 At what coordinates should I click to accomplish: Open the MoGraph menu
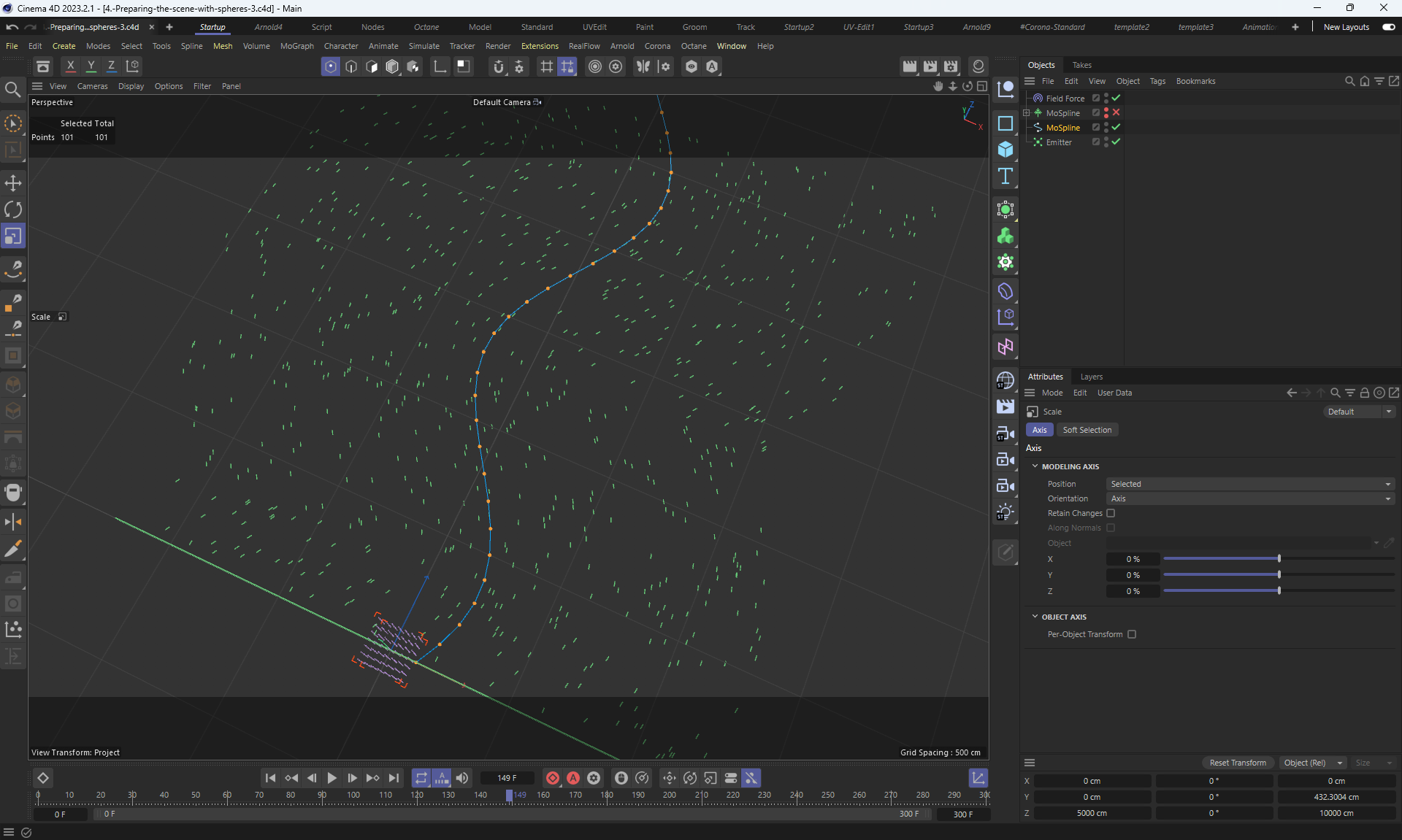pos(296,46)
